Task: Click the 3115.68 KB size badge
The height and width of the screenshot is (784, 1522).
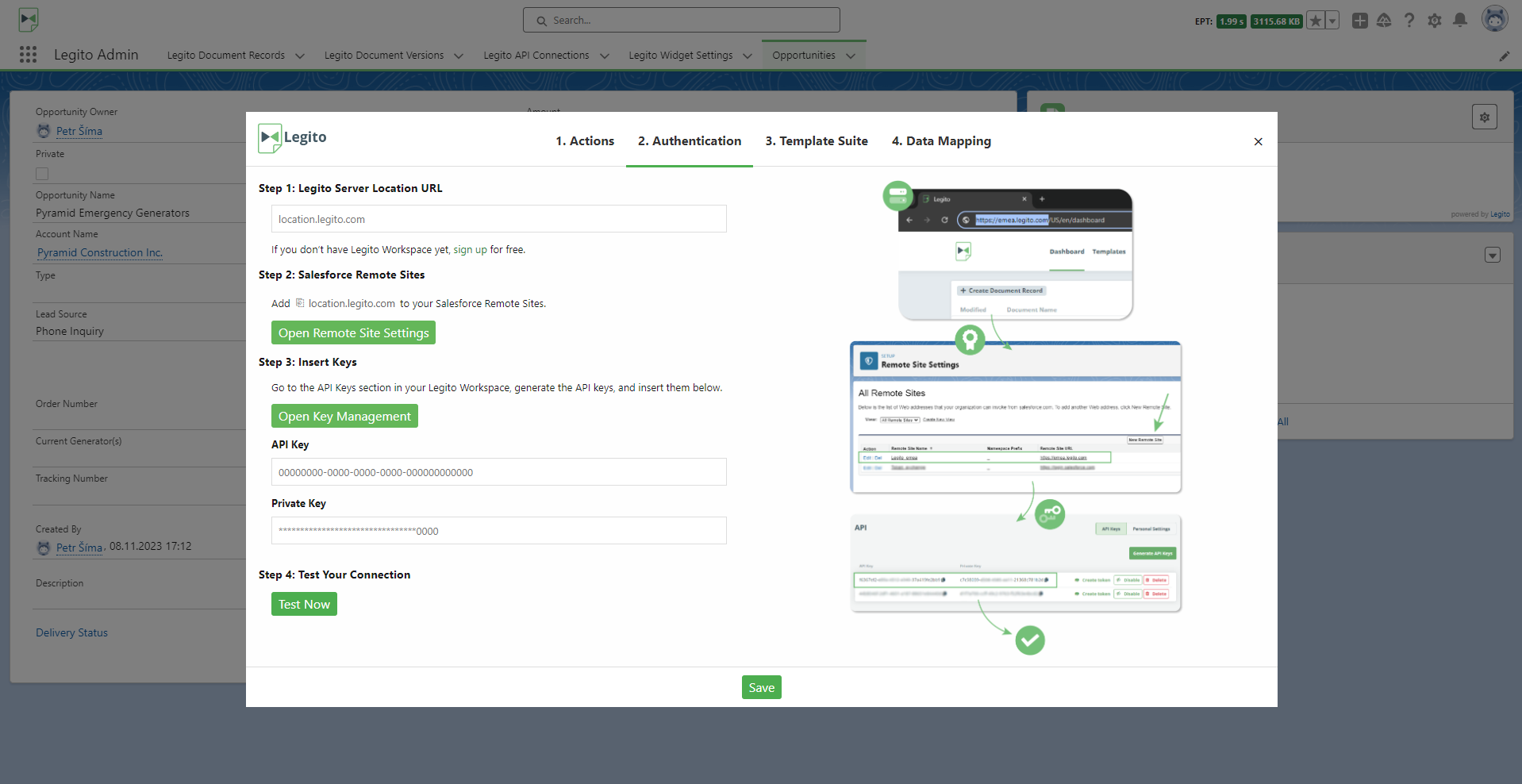Action: [x=1277, y=21]
